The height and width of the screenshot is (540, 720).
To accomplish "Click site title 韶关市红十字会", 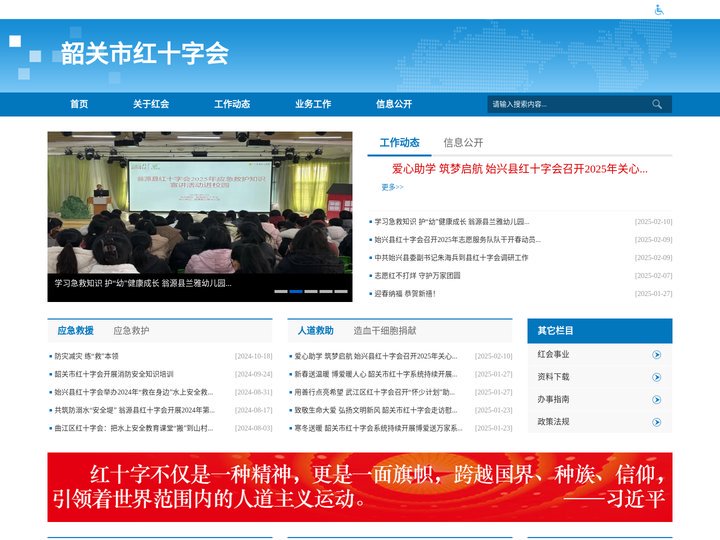I will 145,53.
